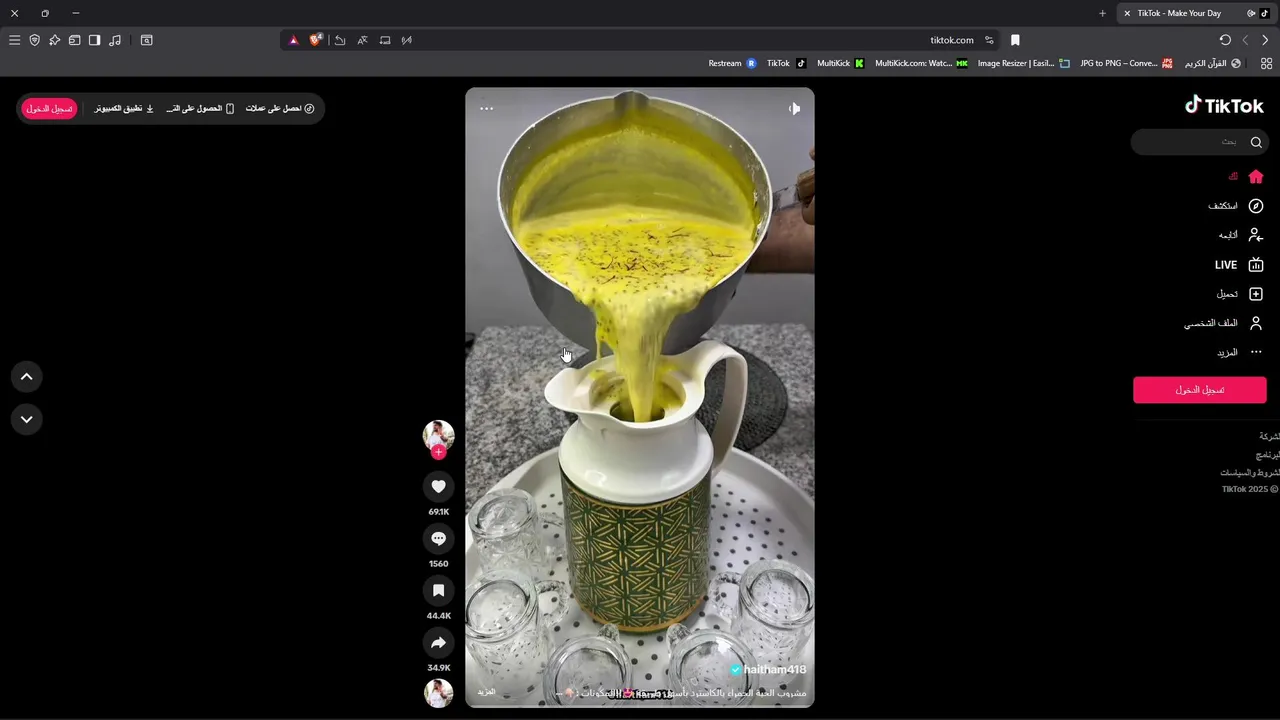Image resolution: width=1280 pixels, height=720 pixels.
Task: Open the Restream bookmark
Action: click(732, 63)
